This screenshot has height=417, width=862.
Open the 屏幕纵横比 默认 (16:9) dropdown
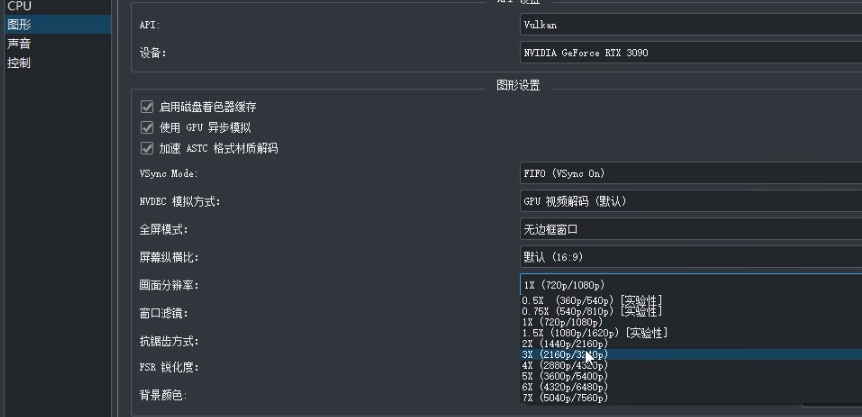tap(690, 257)
